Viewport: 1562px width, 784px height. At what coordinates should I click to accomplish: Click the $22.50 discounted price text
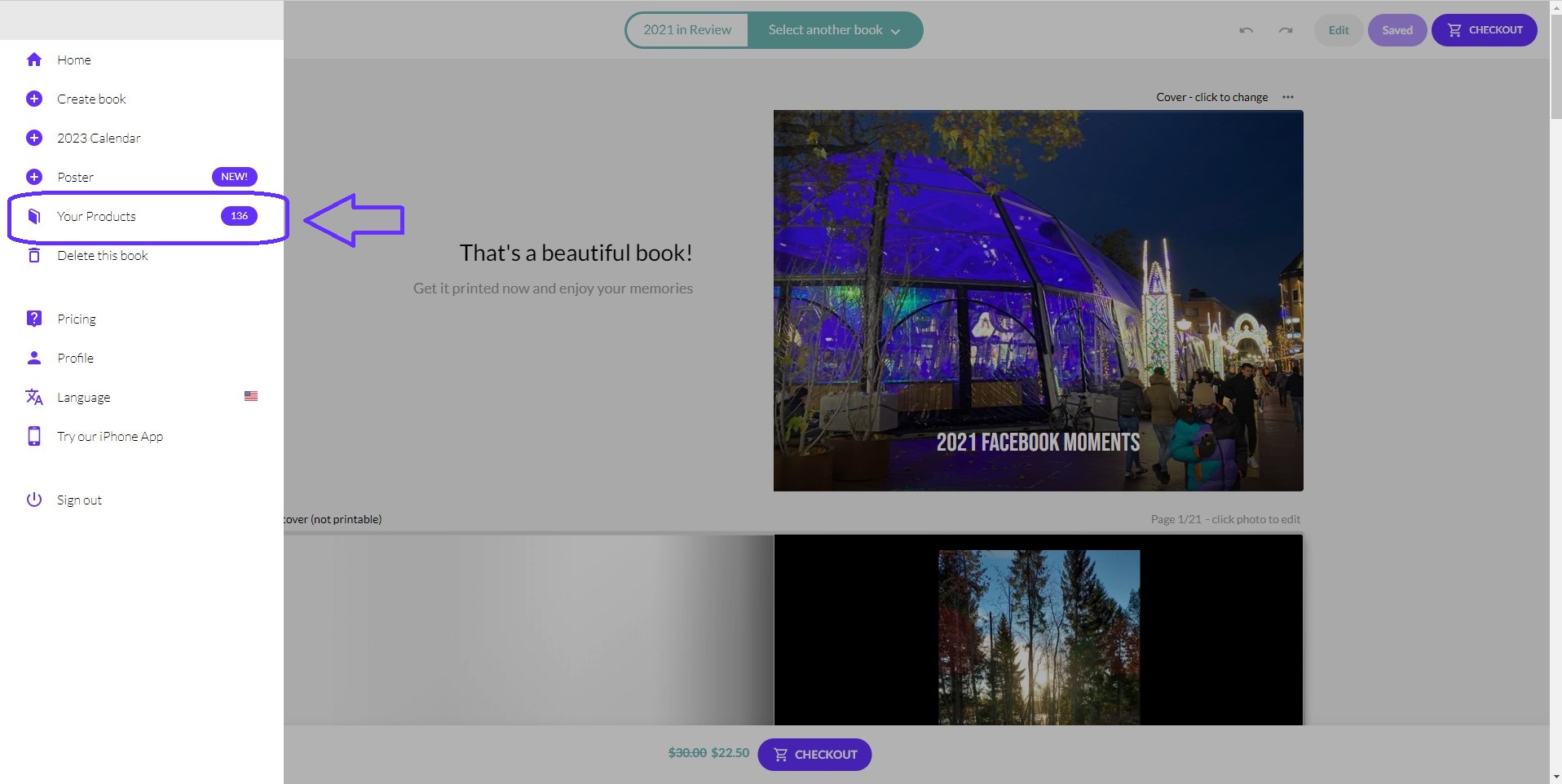730,753
